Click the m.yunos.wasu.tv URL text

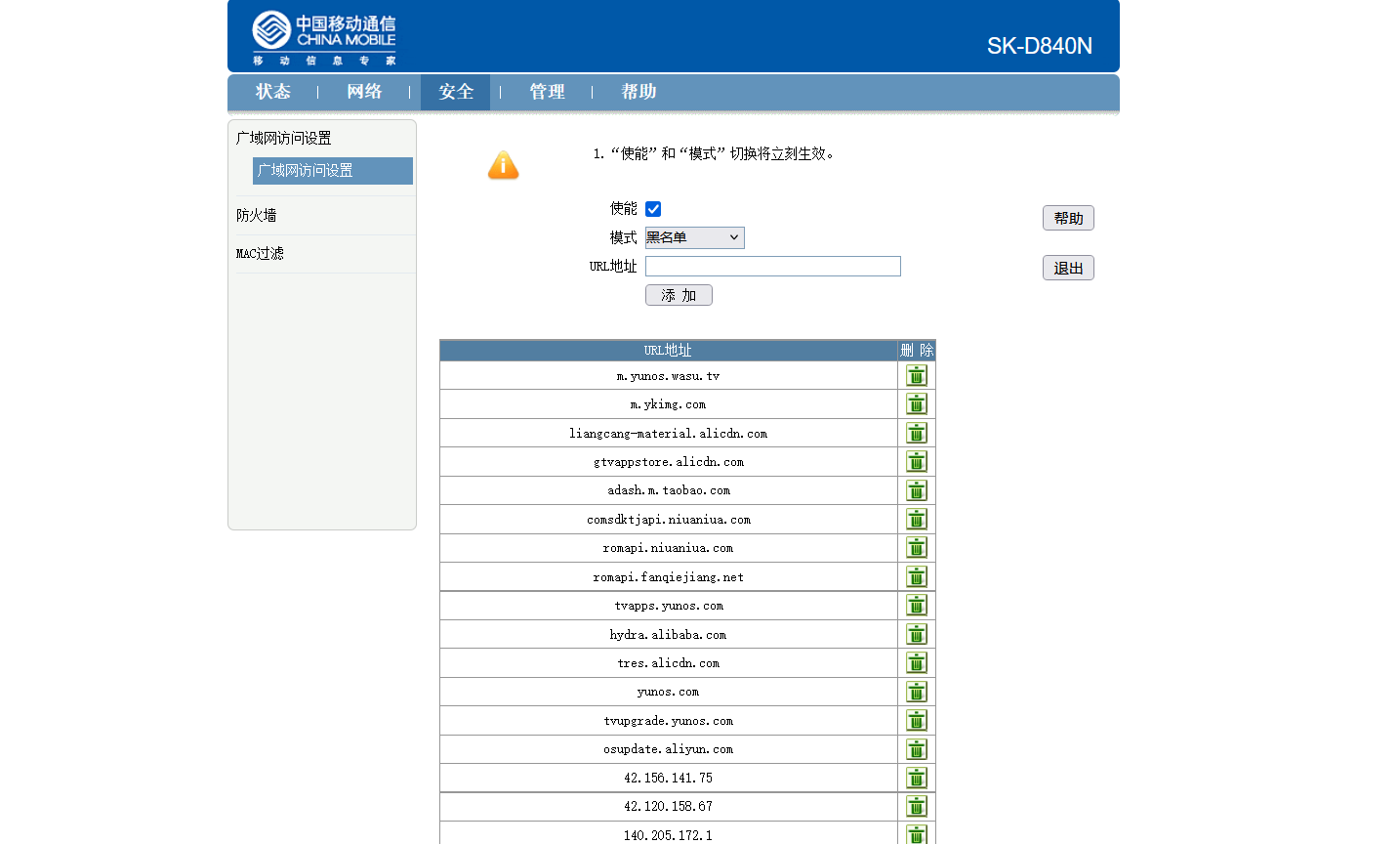(x=668, y=376)
